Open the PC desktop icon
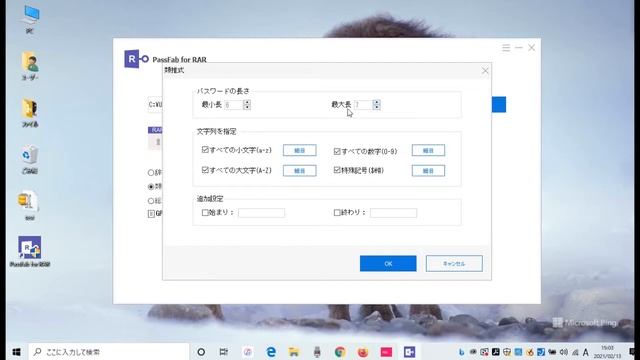This screenshot has width=640, height=360. [30, 18]
